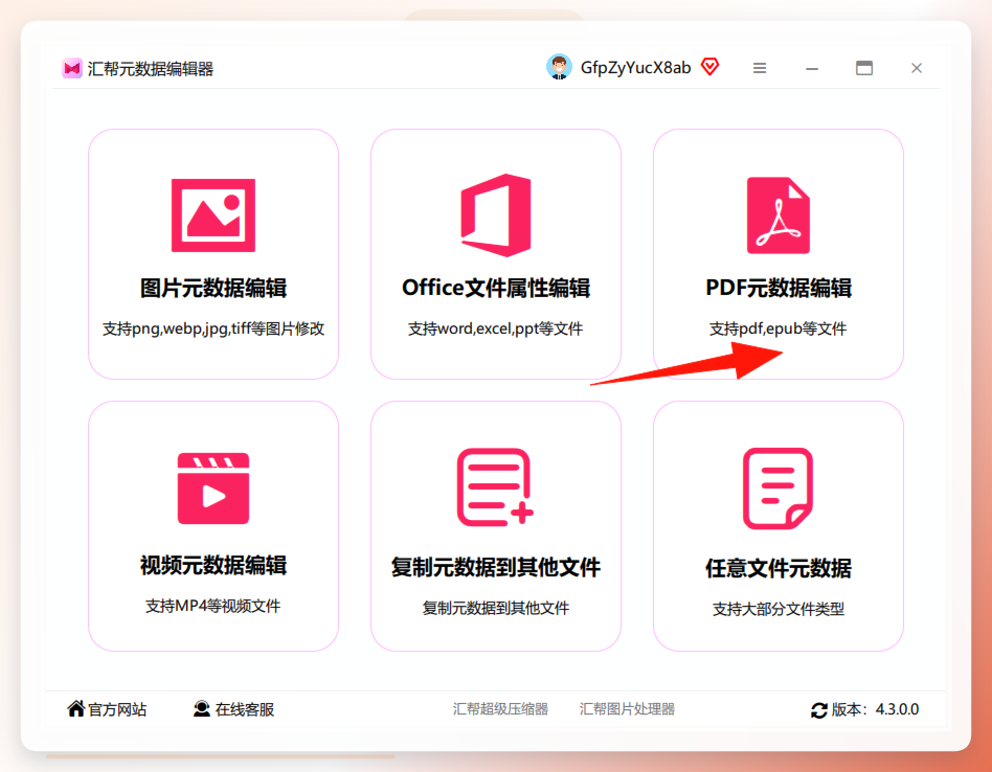Click the username GfpZyYucX8ab

coord(636,68)
